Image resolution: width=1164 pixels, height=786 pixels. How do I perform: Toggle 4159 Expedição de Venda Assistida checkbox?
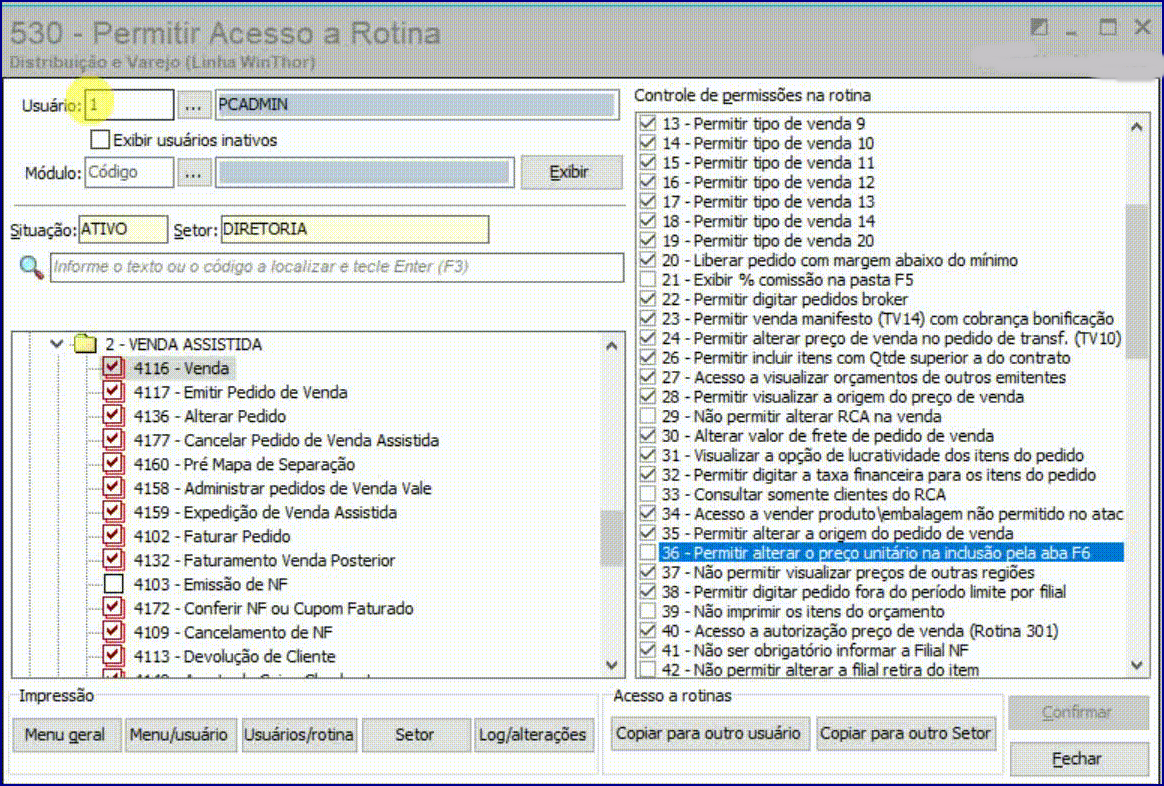coord(113,511)
